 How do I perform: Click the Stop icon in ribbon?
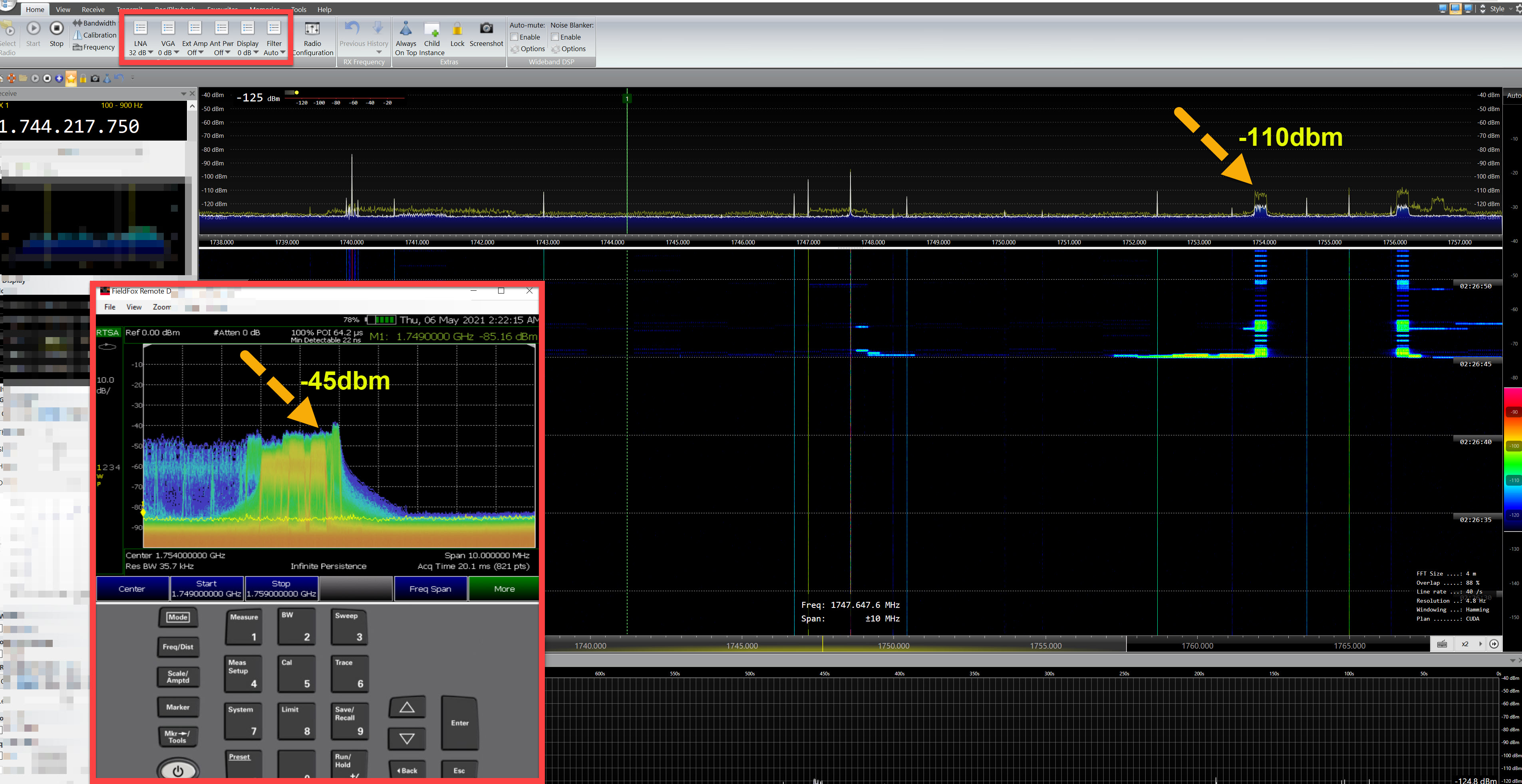56,28
